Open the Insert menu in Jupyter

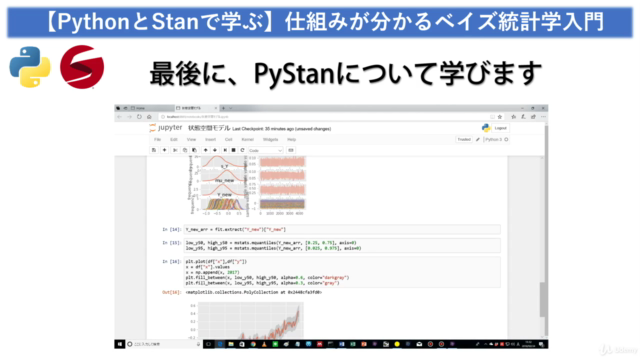click(211, 140)
